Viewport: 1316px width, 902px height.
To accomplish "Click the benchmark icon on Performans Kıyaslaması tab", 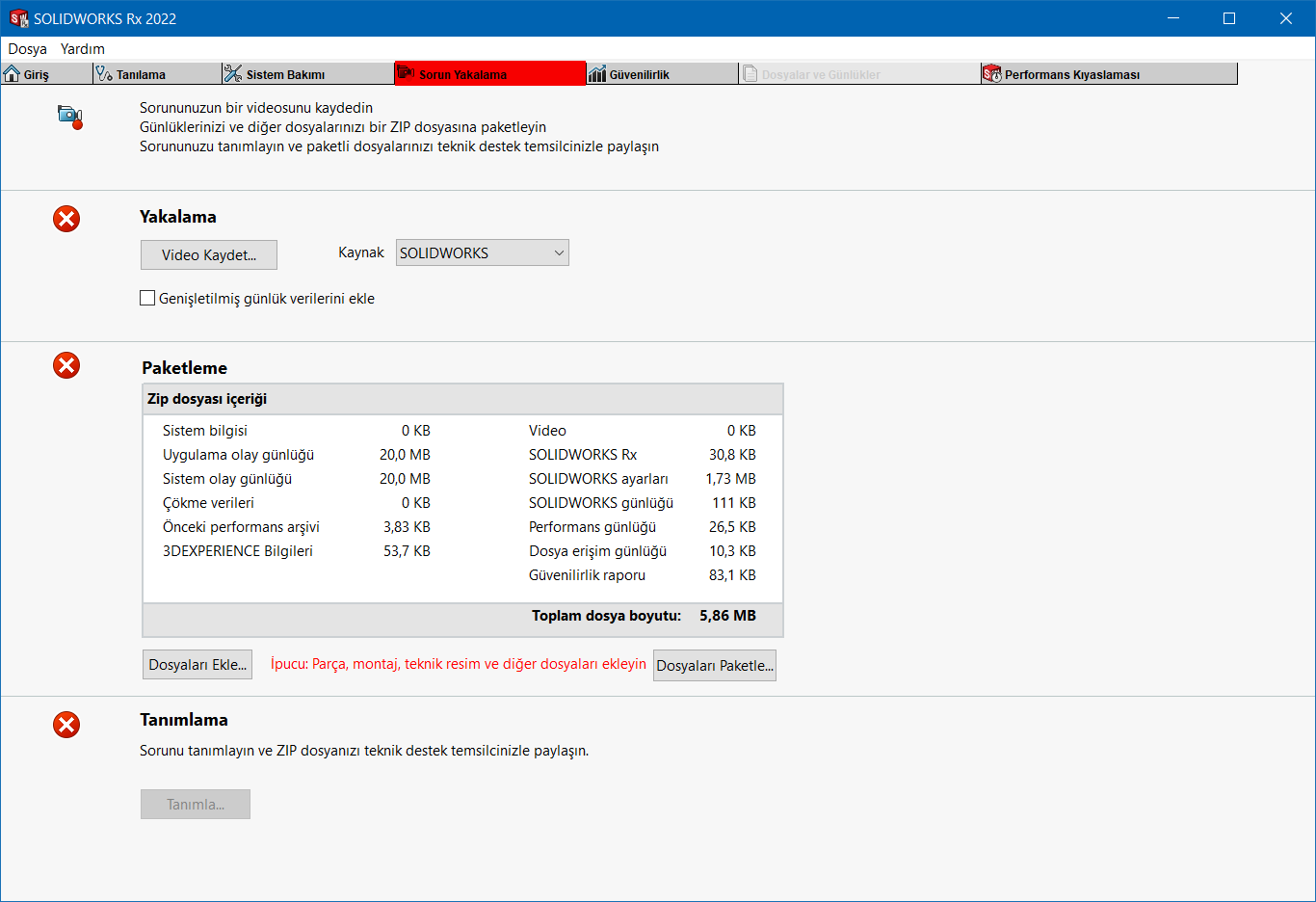I will 992,73.
